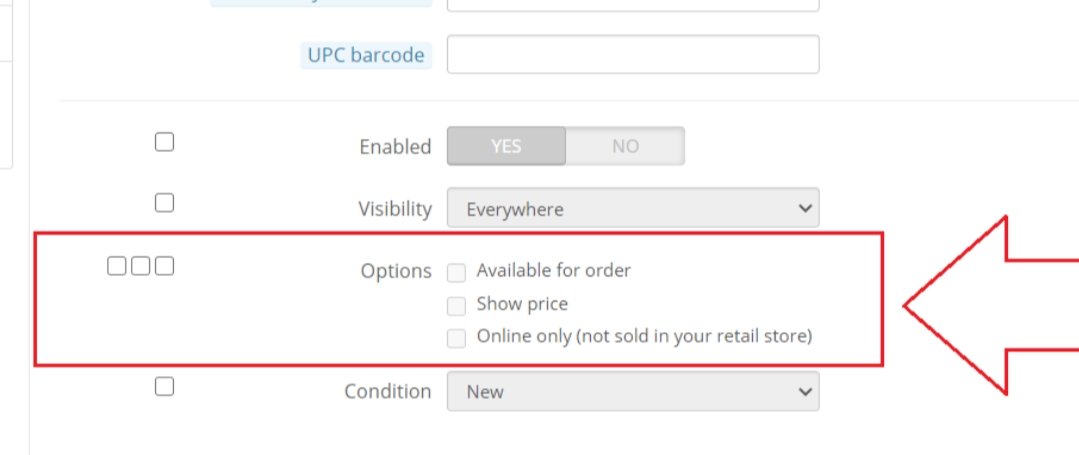The image size is (1079, 455).
Task: Check the first of three Options-row margin checkboxes
Action: click(x=117, y=266)
